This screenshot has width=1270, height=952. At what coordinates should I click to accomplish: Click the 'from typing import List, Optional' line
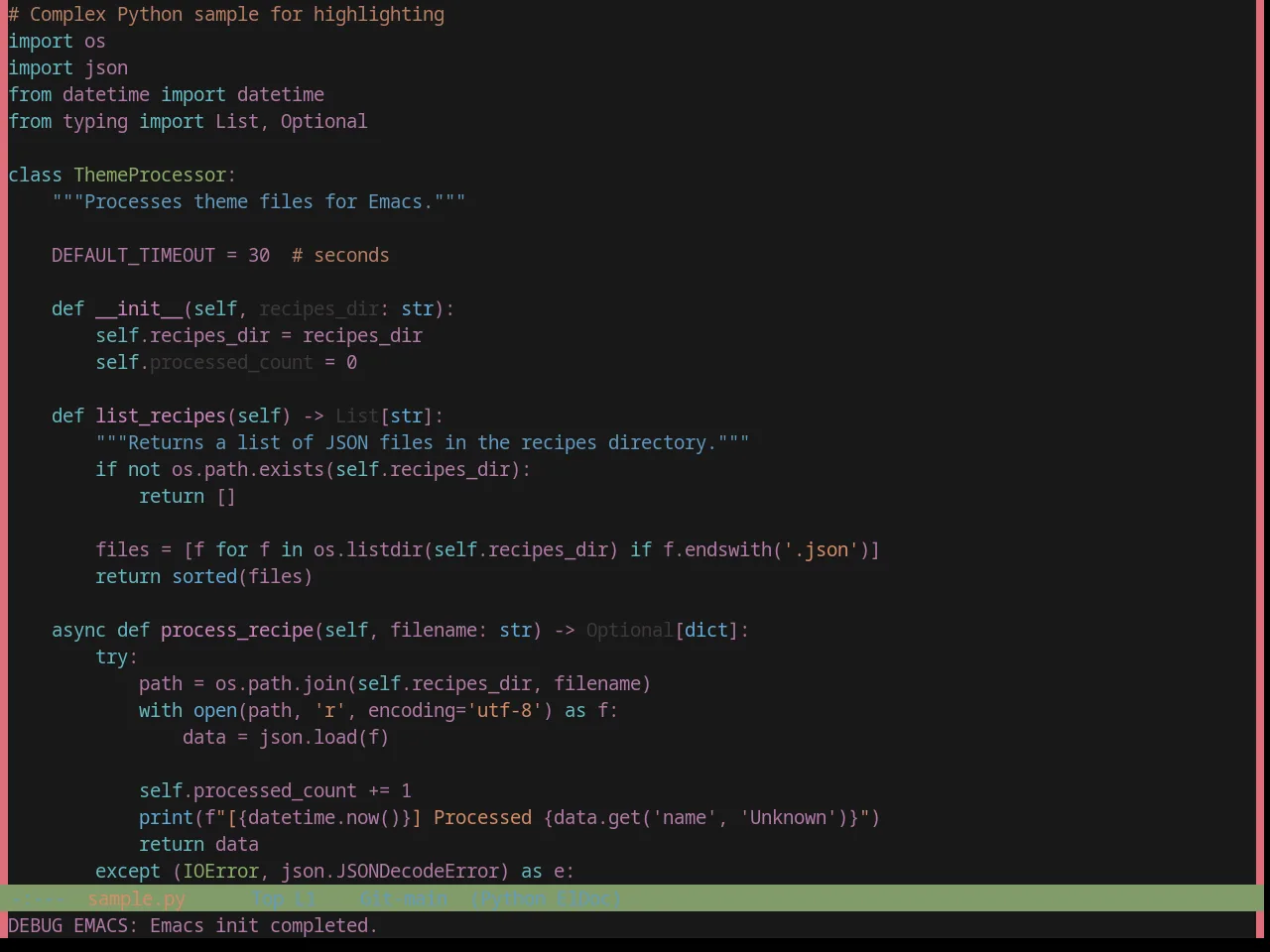188,121
